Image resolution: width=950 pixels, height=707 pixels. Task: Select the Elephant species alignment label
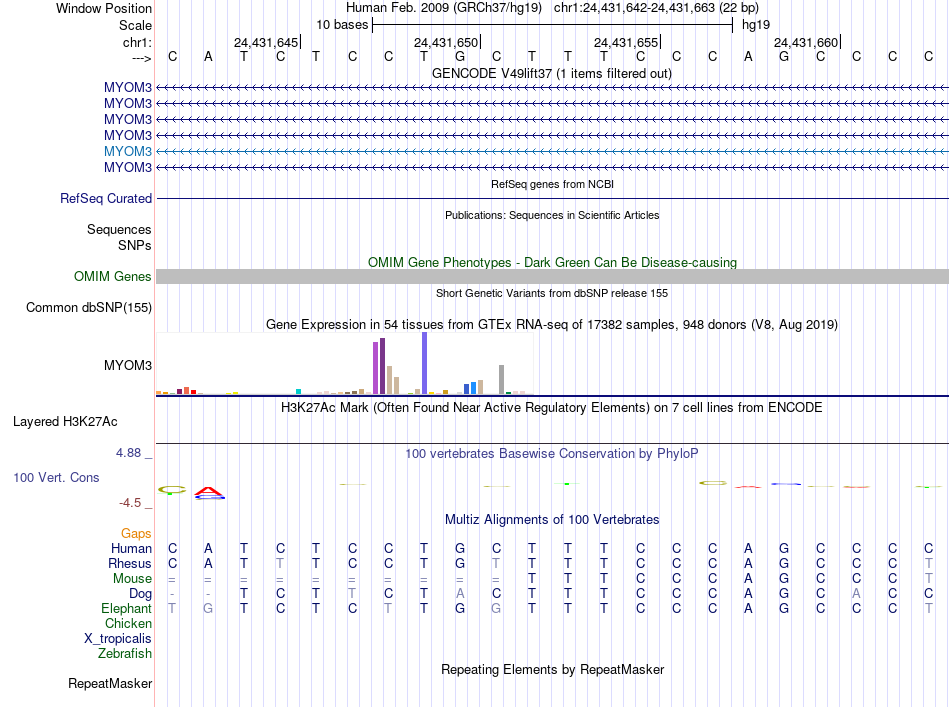[126, 608]
